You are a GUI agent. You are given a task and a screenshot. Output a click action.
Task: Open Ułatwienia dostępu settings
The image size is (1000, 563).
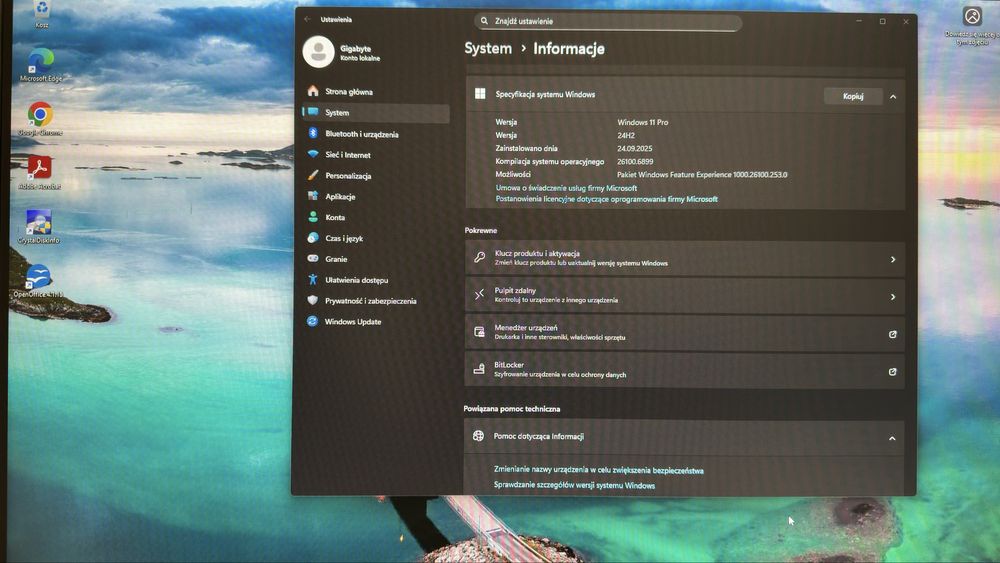point(376,280)
